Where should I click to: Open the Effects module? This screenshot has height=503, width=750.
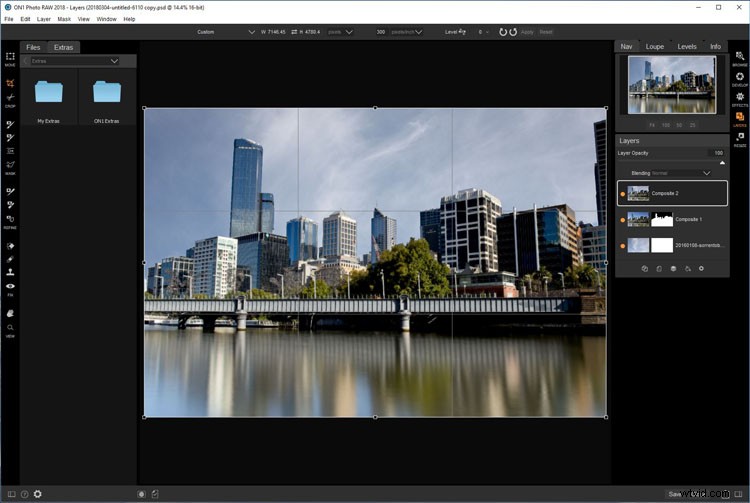click(739, 99)
